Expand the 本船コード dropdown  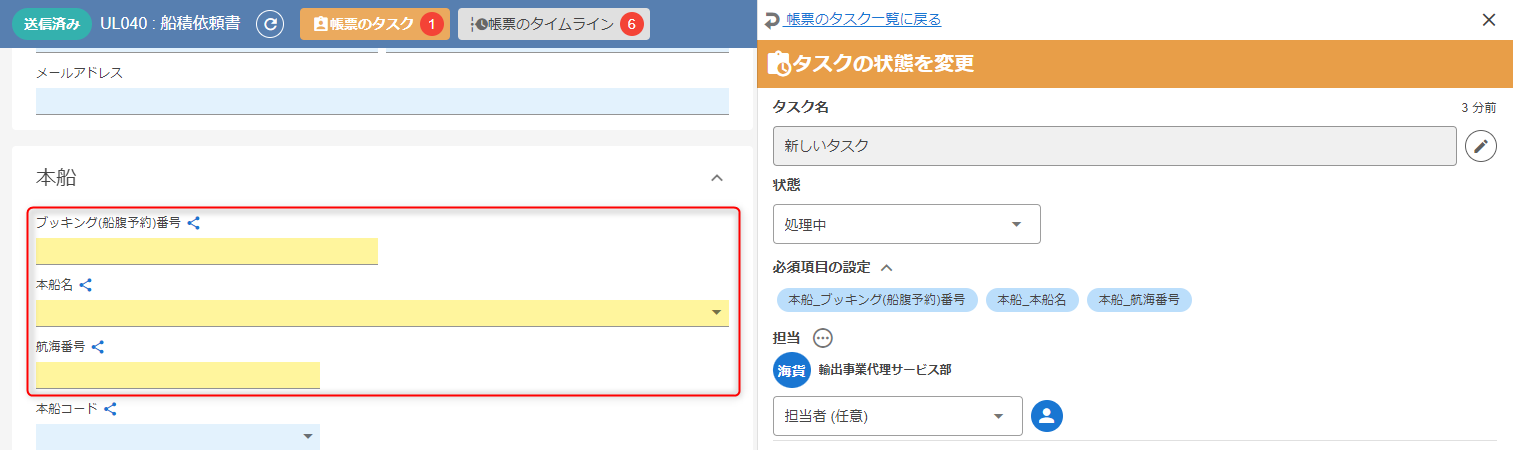tap(307, 437)
